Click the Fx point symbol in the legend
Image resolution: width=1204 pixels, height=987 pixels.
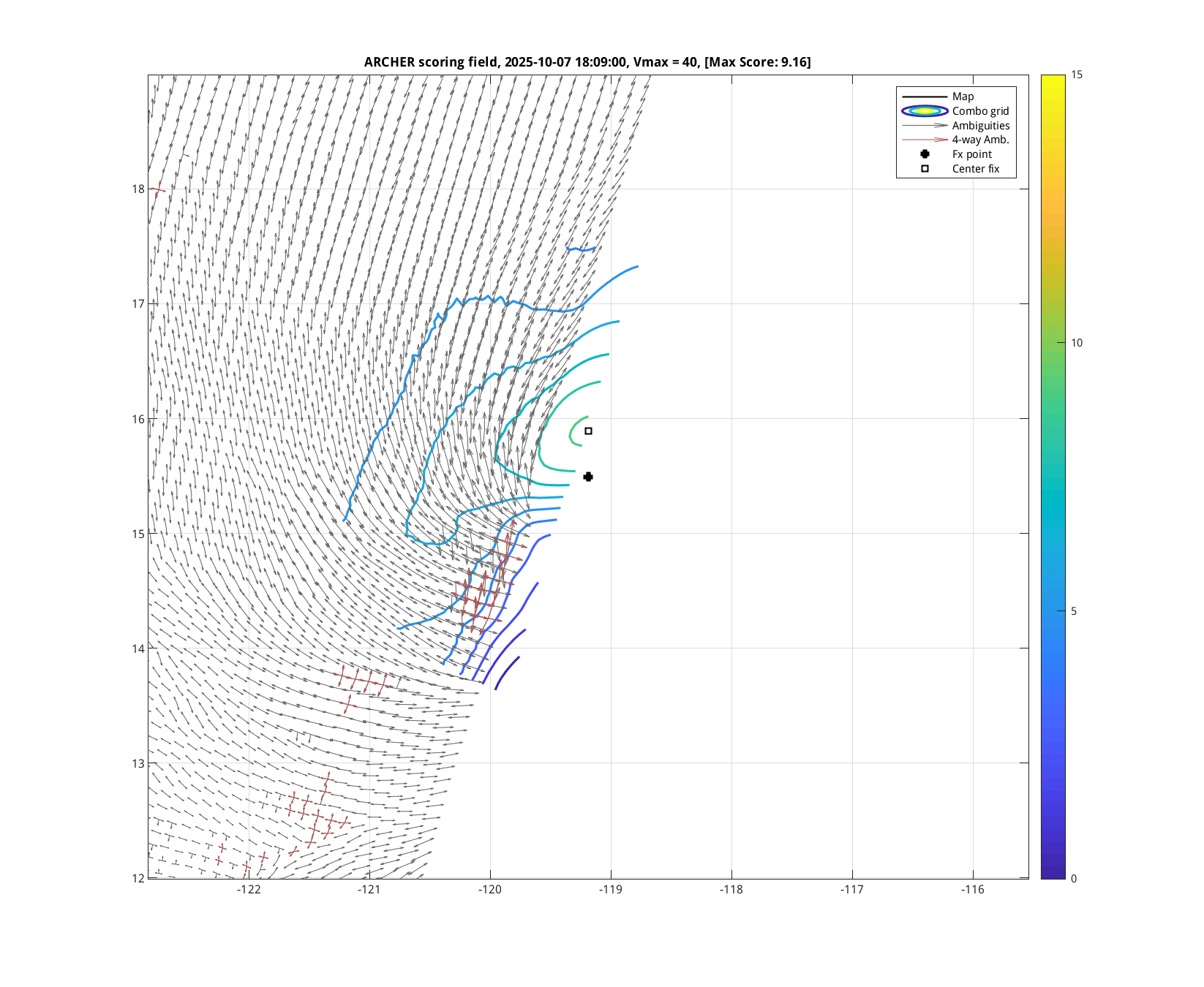coord(925,154)
